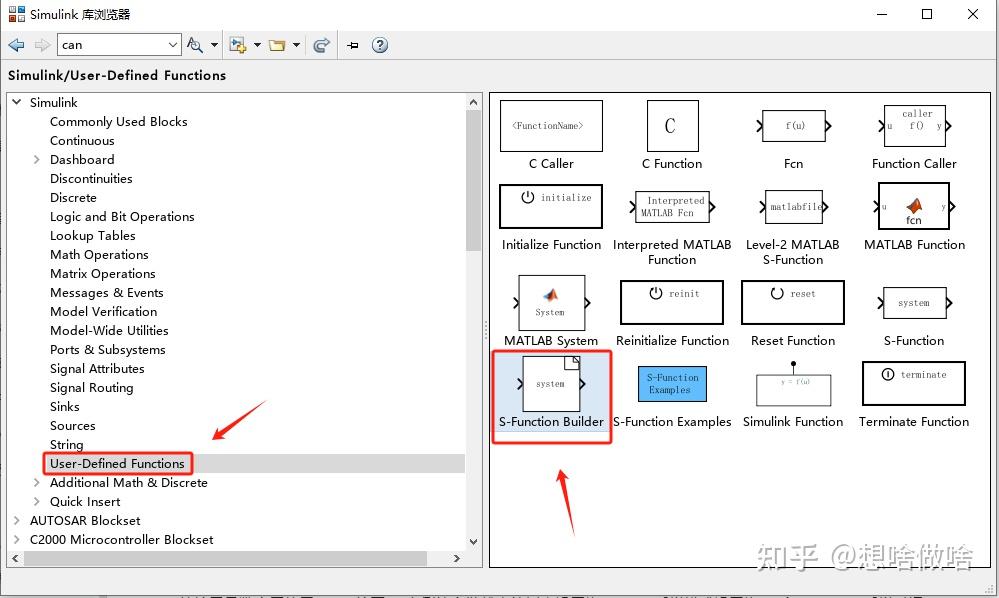Select the Lookup Tables library
Image resolution: width=999 pixels, height=598 pixels.
[x=93, y=236]
